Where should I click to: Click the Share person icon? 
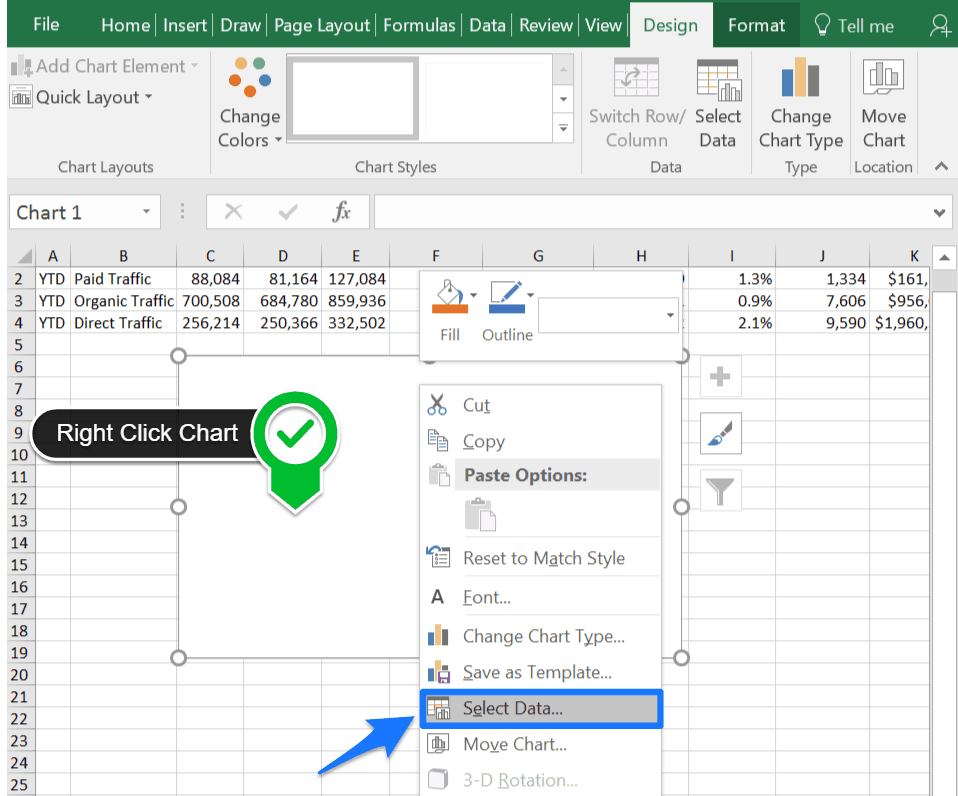tap(940, 26)
